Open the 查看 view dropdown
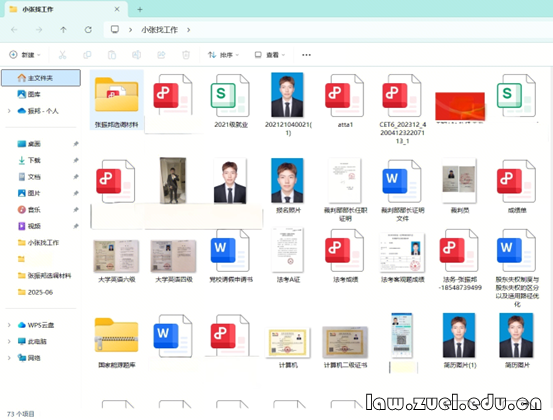Image resolution: width=553 pixels, height=420 pixels. point(269,55)
